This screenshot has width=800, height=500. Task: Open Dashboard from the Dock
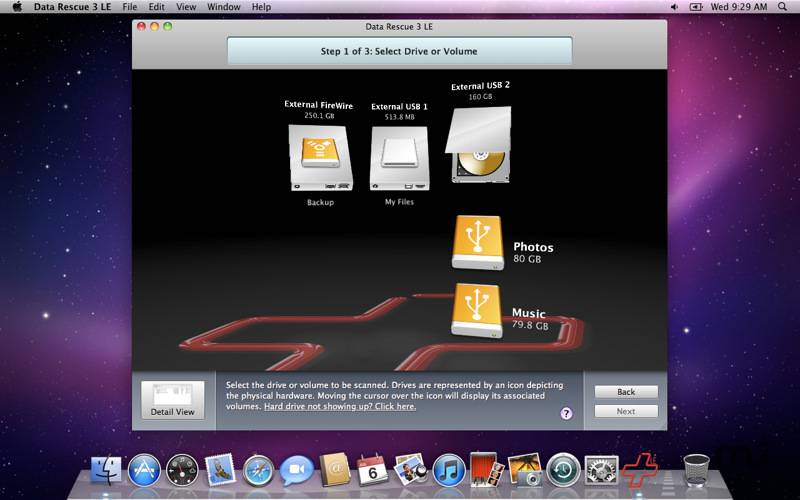point(182,470)
